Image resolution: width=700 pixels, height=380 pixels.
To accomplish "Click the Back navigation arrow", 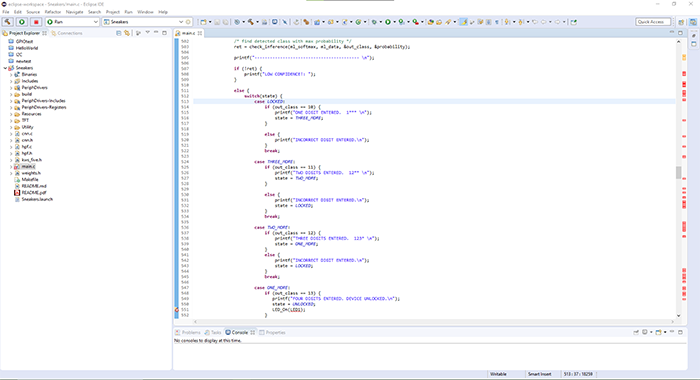I will tap(544, 22).
